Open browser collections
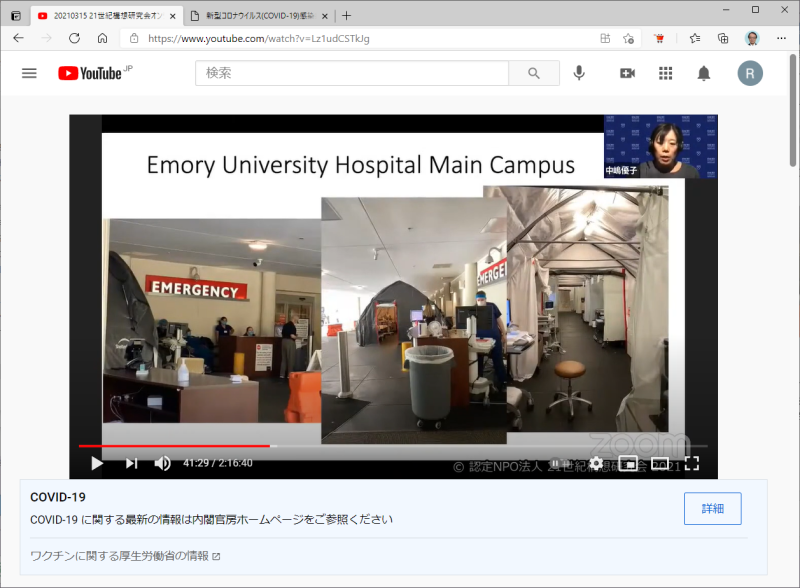This screenshot has height=588, width=800. pos(723,38)
